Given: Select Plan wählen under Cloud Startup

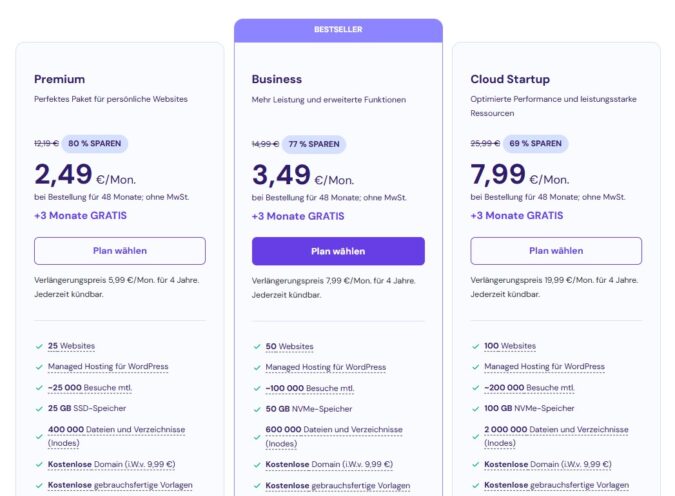Looking at the screenshot, I should (x=556, y=251).
